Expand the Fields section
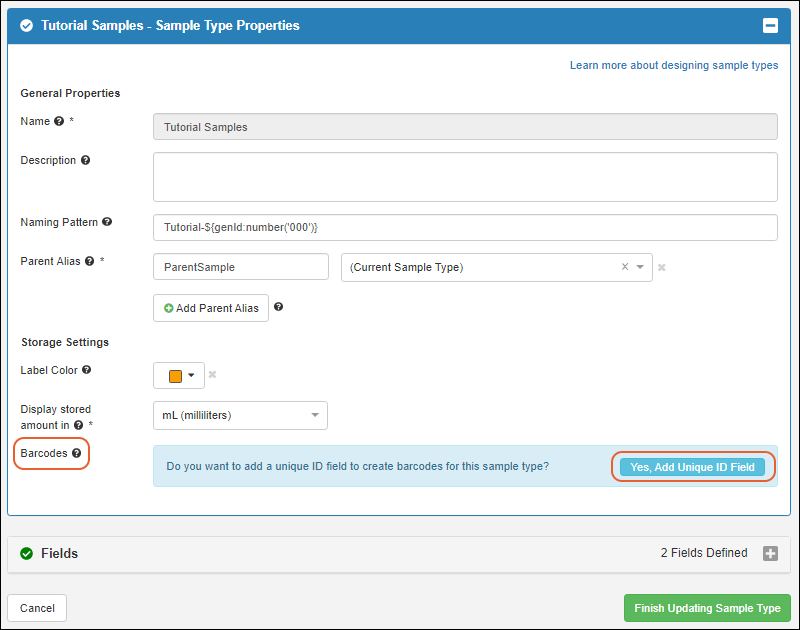 [x=770, y=553]
